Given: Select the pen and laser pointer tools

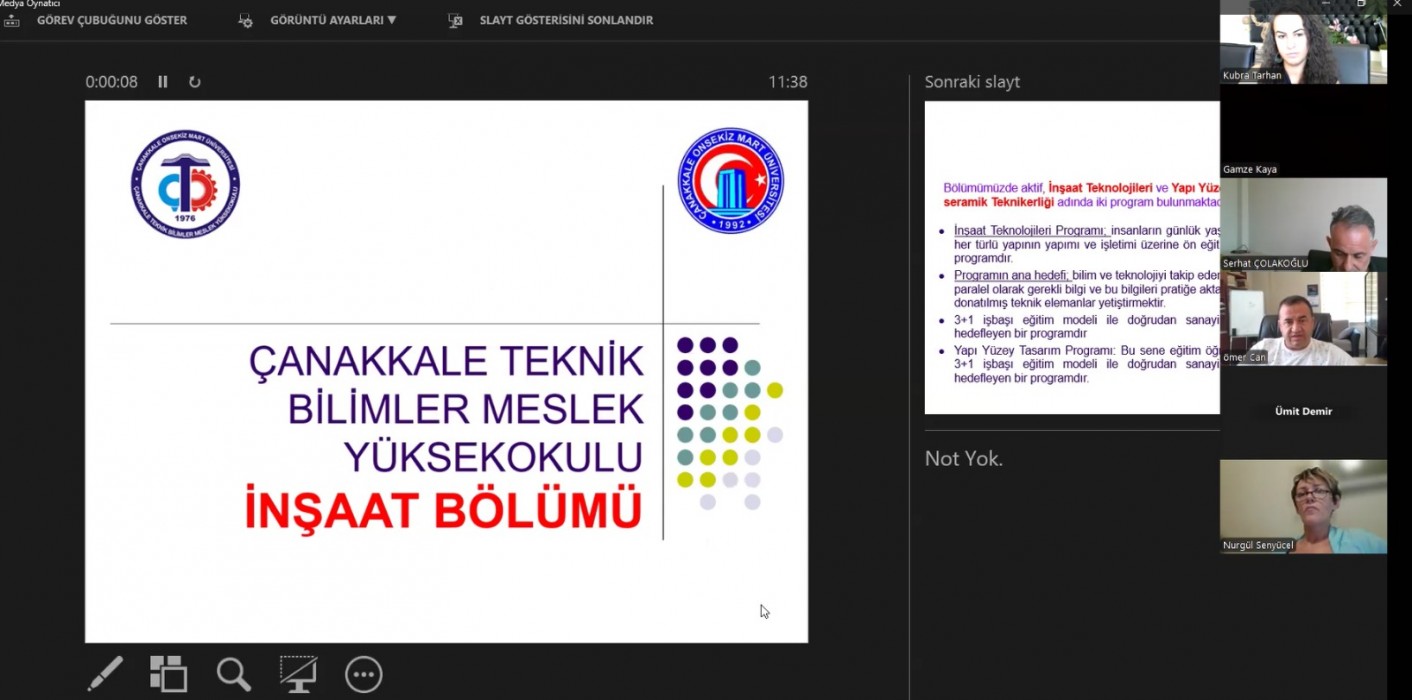Looking at the screenshot, I should (105, 674).
